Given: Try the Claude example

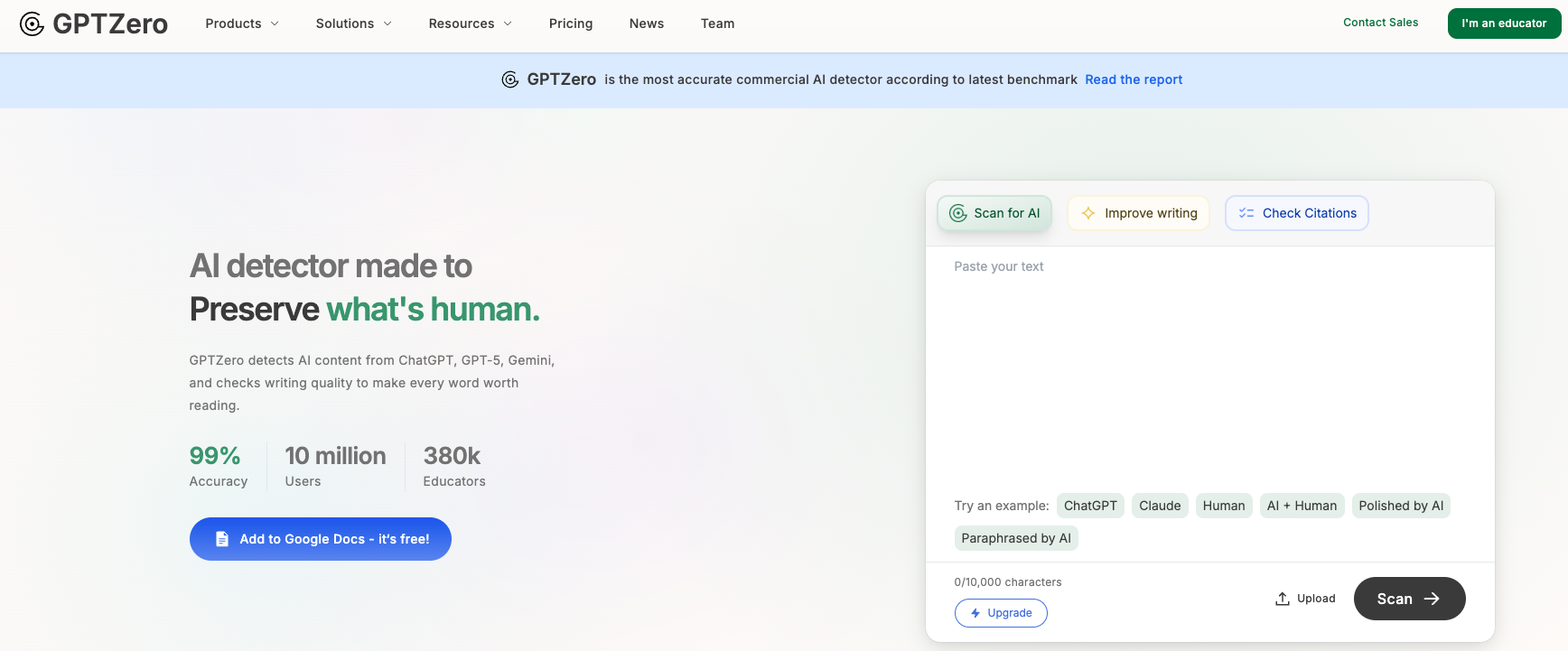Looking at the screenshot, I should coord(1160,506).
